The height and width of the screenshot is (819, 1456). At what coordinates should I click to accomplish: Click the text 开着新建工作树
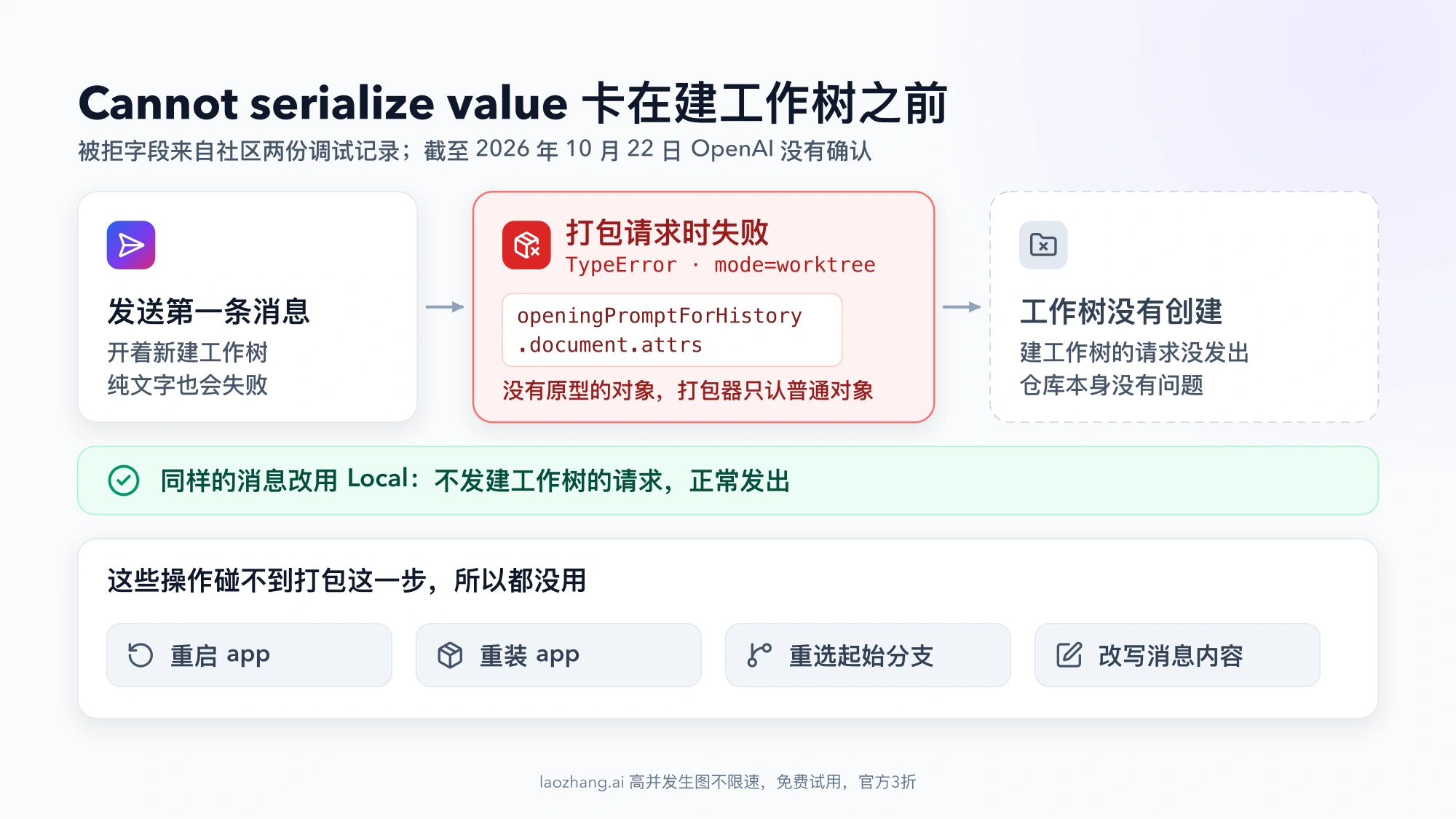(188, 352)
